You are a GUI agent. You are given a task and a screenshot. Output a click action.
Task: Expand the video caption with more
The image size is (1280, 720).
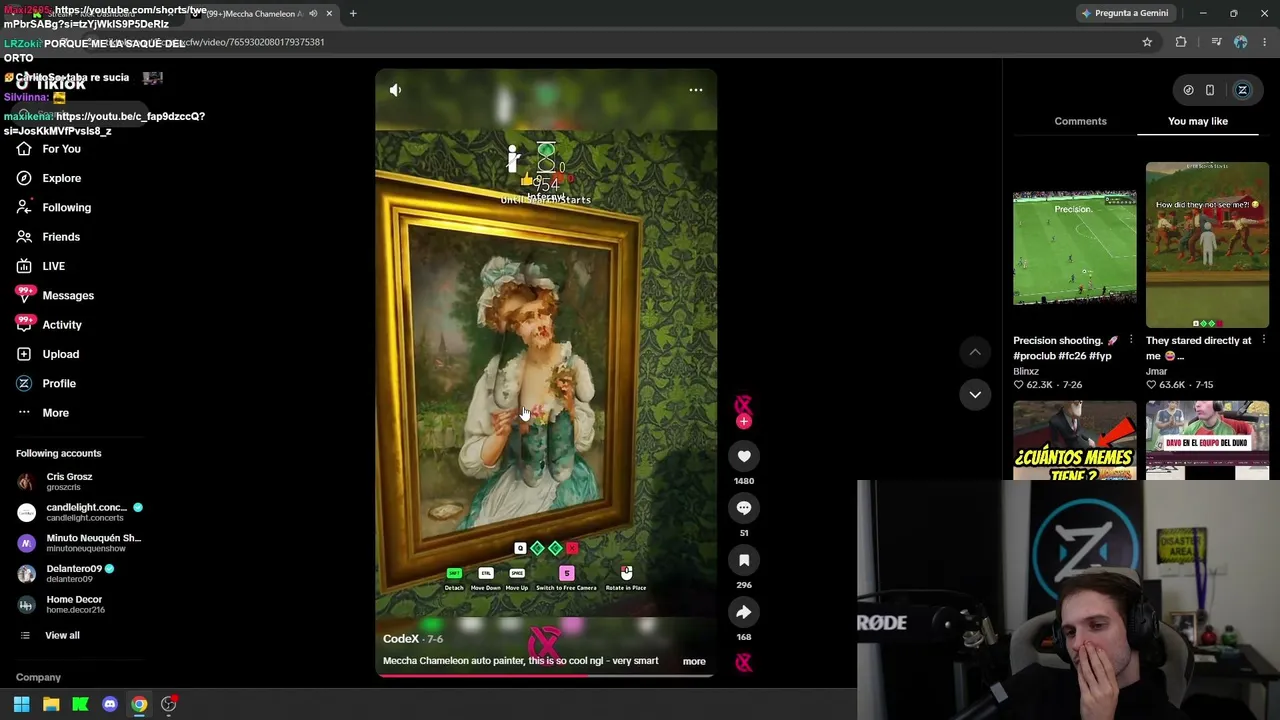tap(694, 661)
